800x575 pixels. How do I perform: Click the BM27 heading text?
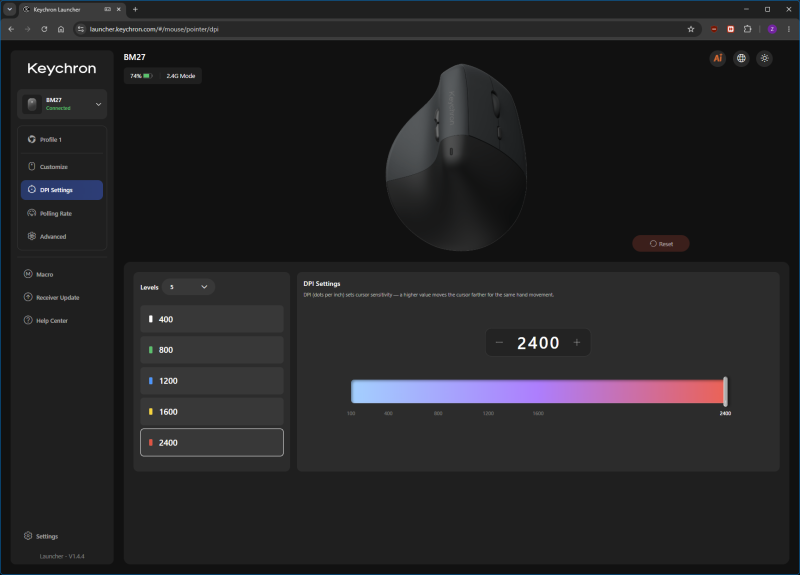click(x=135, y=57)
